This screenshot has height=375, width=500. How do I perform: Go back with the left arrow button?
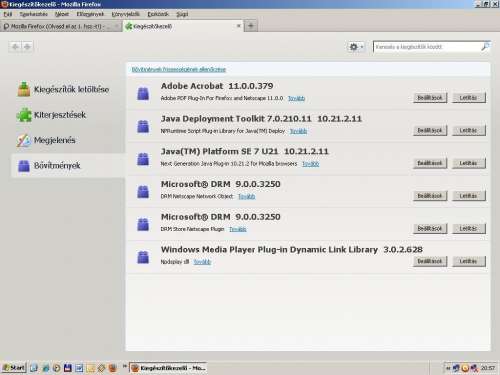click(15, 47)
